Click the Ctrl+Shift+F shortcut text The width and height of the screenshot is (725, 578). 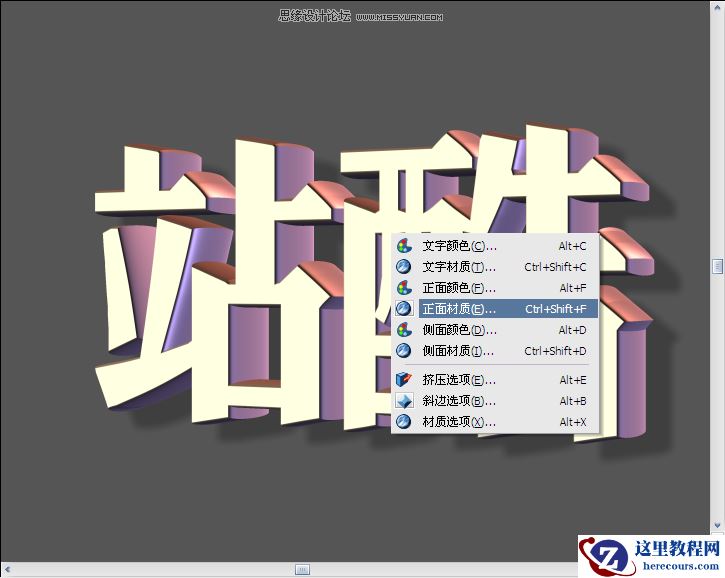556,309
